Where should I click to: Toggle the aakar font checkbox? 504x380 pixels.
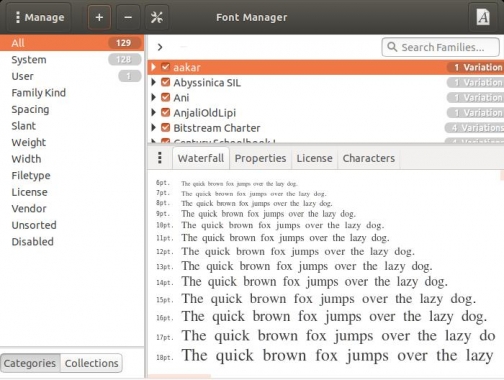click(165, 67)
